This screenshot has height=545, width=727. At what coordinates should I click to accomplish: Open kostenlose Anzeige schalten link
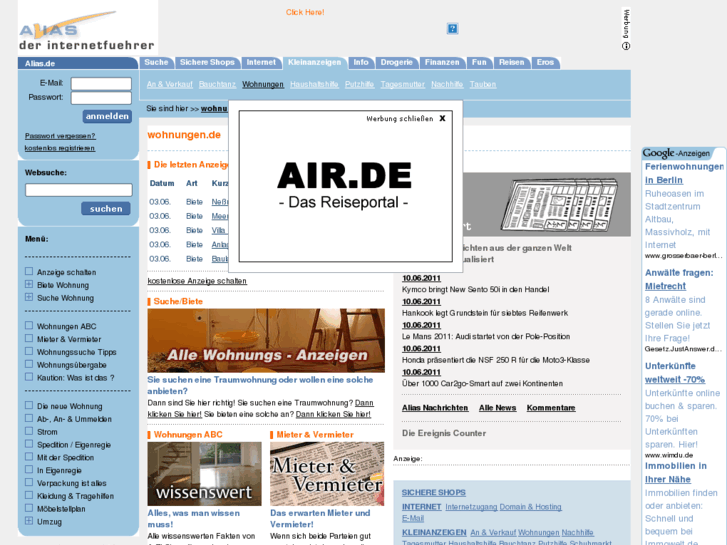[x=197, y=281]
